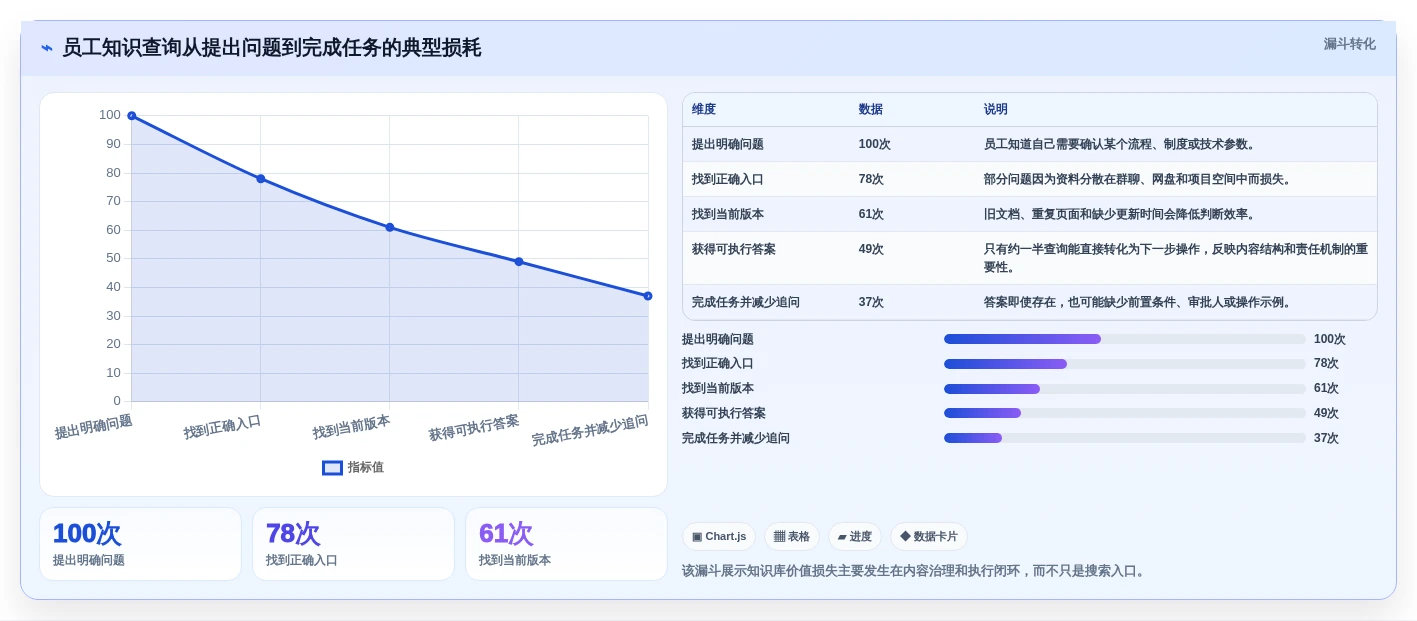The image size is (1417, 621).
Task: Click the footer note starting 该漏斗展示知识库
Action: click(x=915, y=571)
